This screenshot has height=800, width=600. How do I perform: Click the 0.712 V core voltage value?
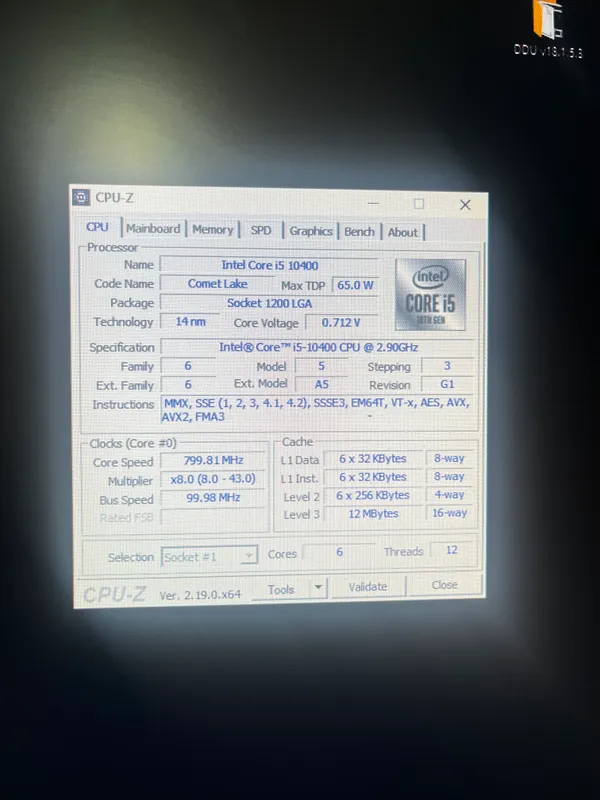341,322
